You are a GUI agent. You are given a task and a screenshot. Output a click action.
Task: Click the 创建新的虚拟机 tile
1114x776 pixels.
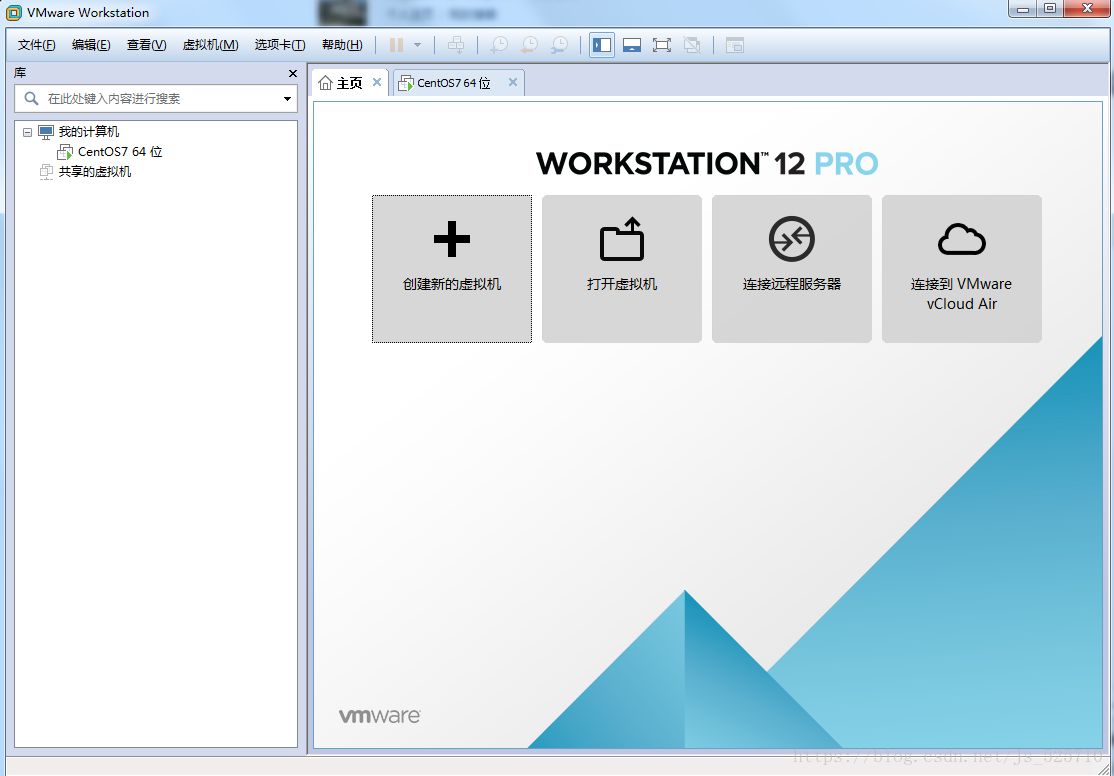[452, 269]
